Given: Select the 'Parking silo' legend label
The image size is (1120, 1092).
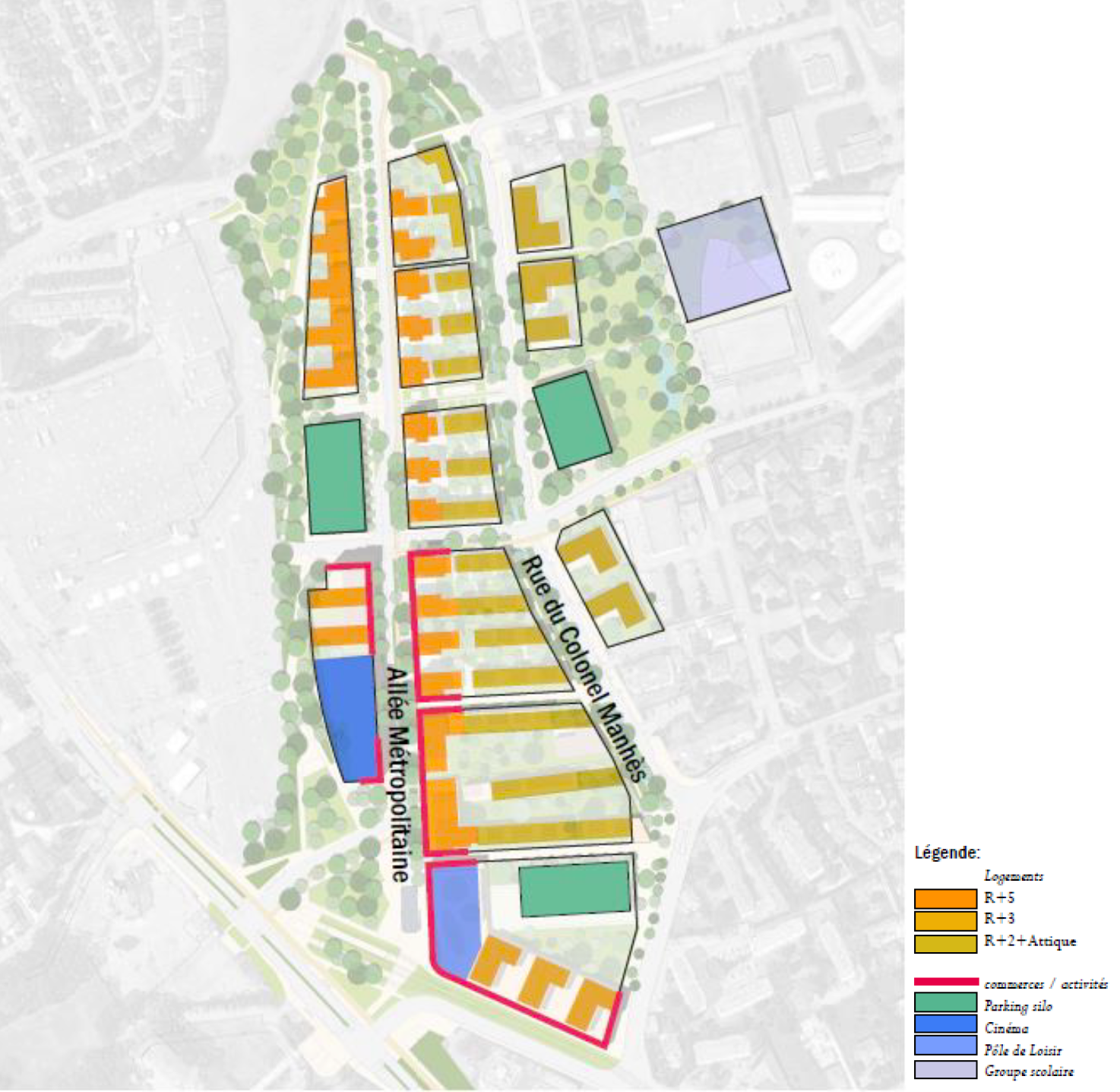Looking at the screenshot, I should click(1018, 1006).
